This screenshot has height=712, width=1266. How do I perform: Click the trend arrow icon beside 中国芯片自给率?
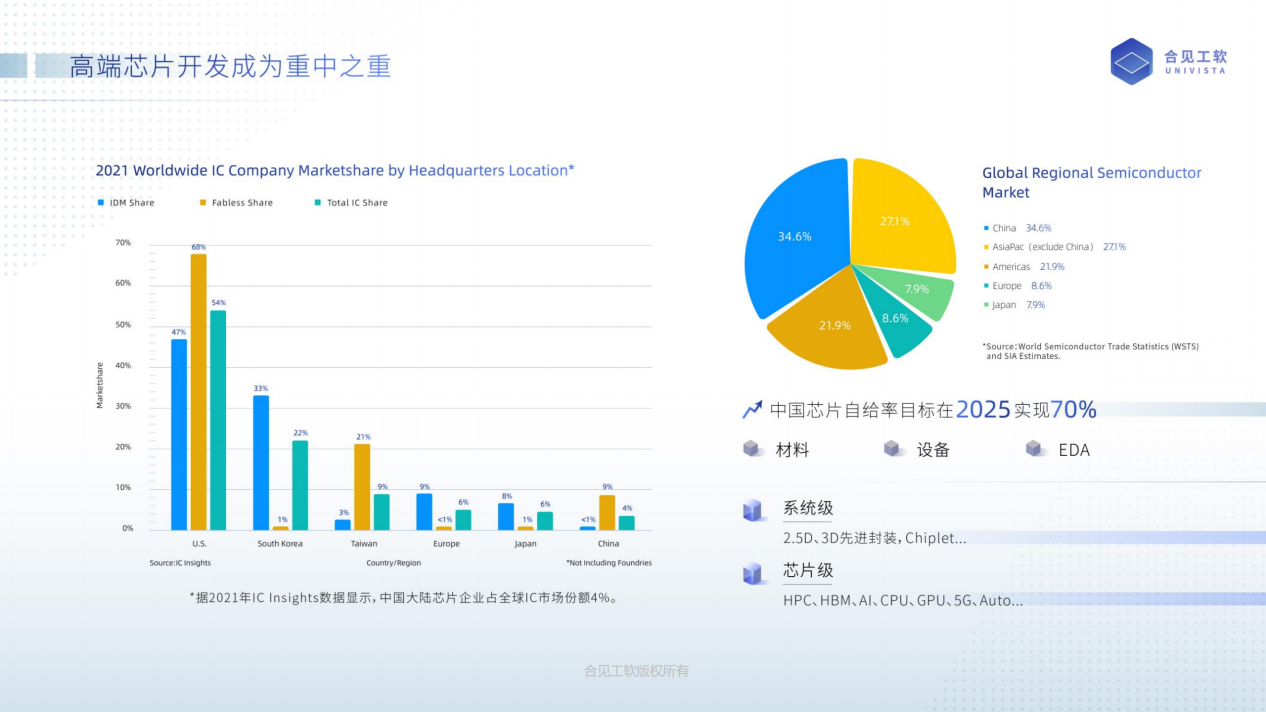point(752,410)
